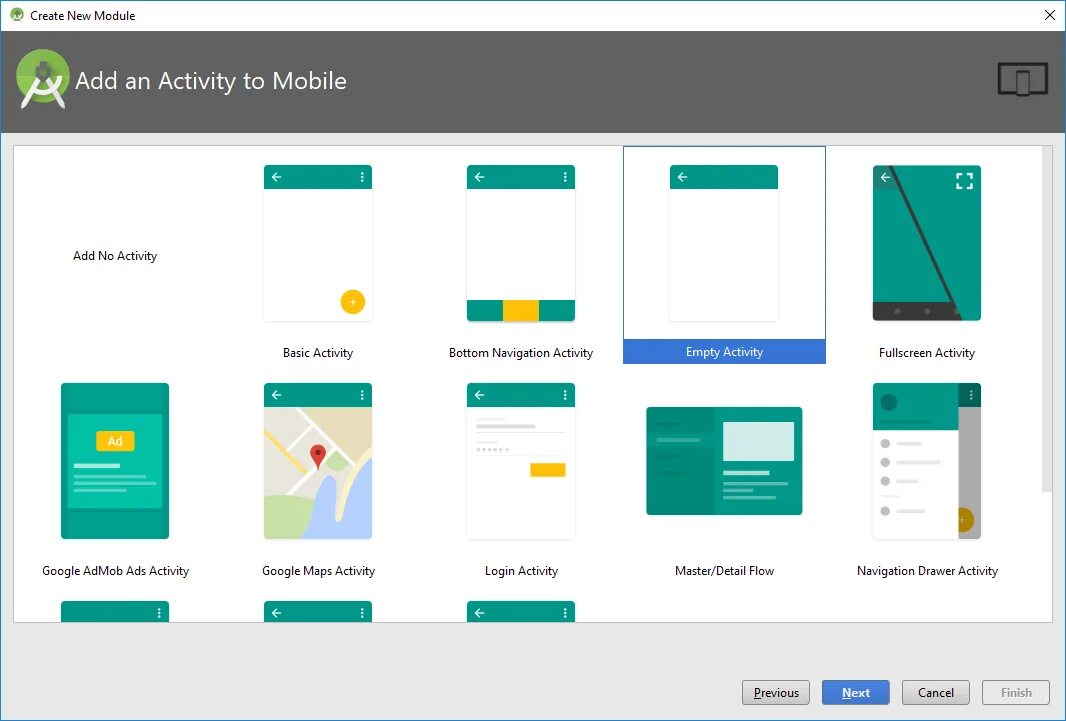Click the Android Studio logo in header

[x=43, y=80]
